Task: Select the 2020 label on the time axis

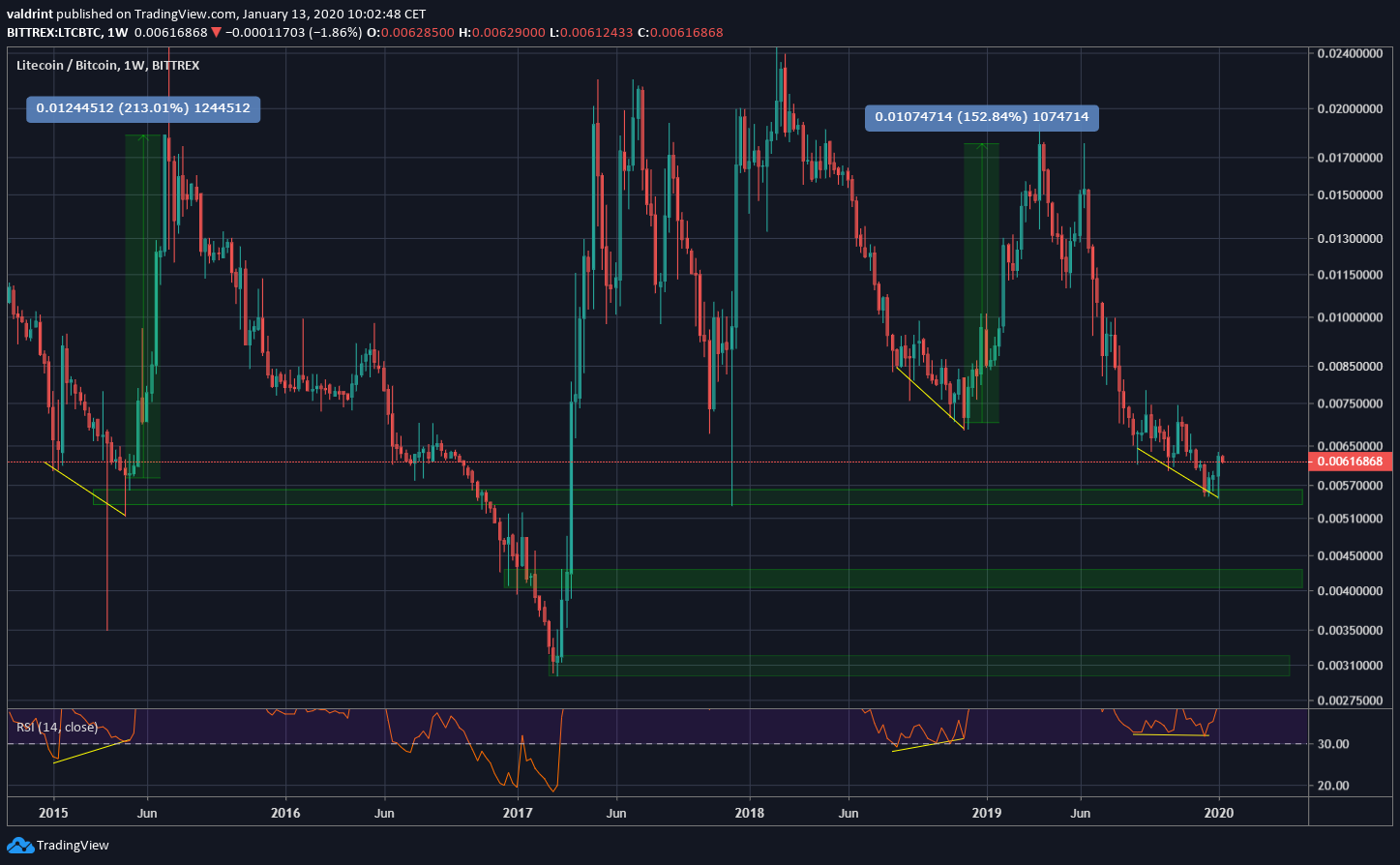Action: coord(1219,814)
